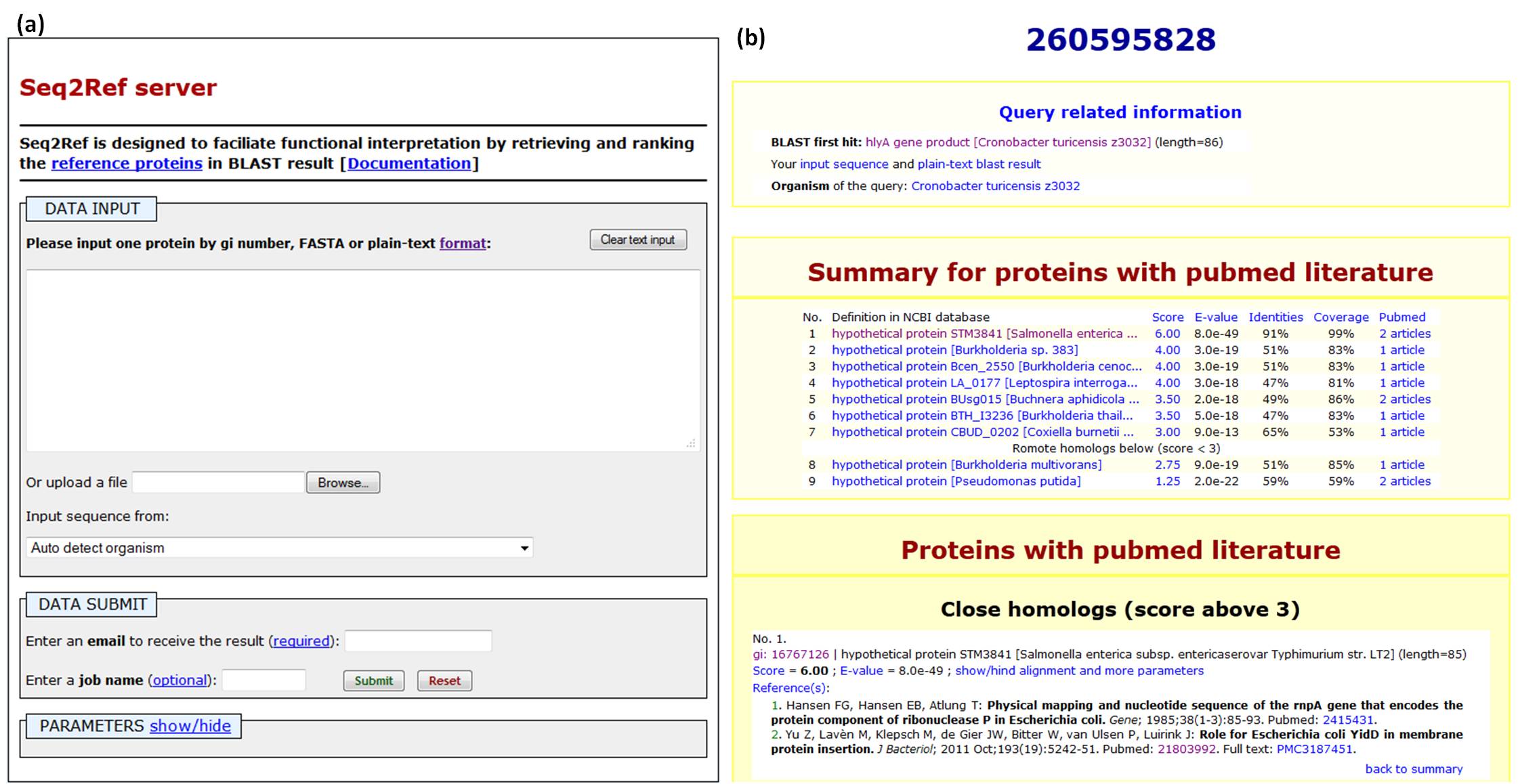Click the Browse... button
The height and width of the screenshot is (784, 1520).
click(x=343, y=483)
